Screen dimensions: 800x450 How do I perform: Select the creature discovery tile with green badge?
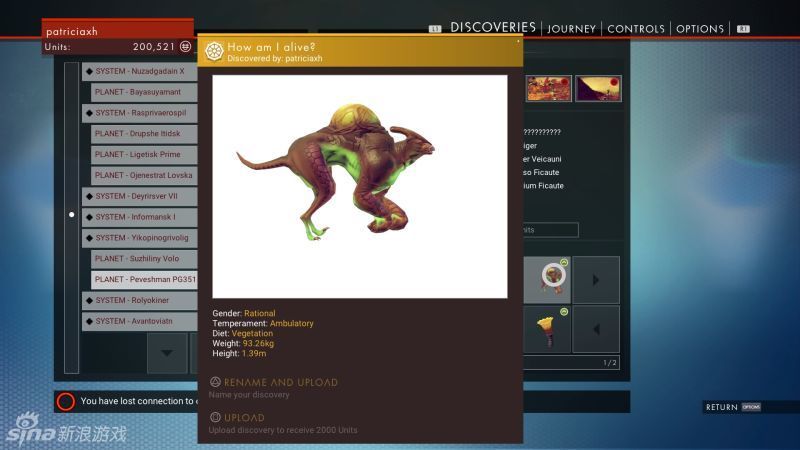tap(547, 280)
